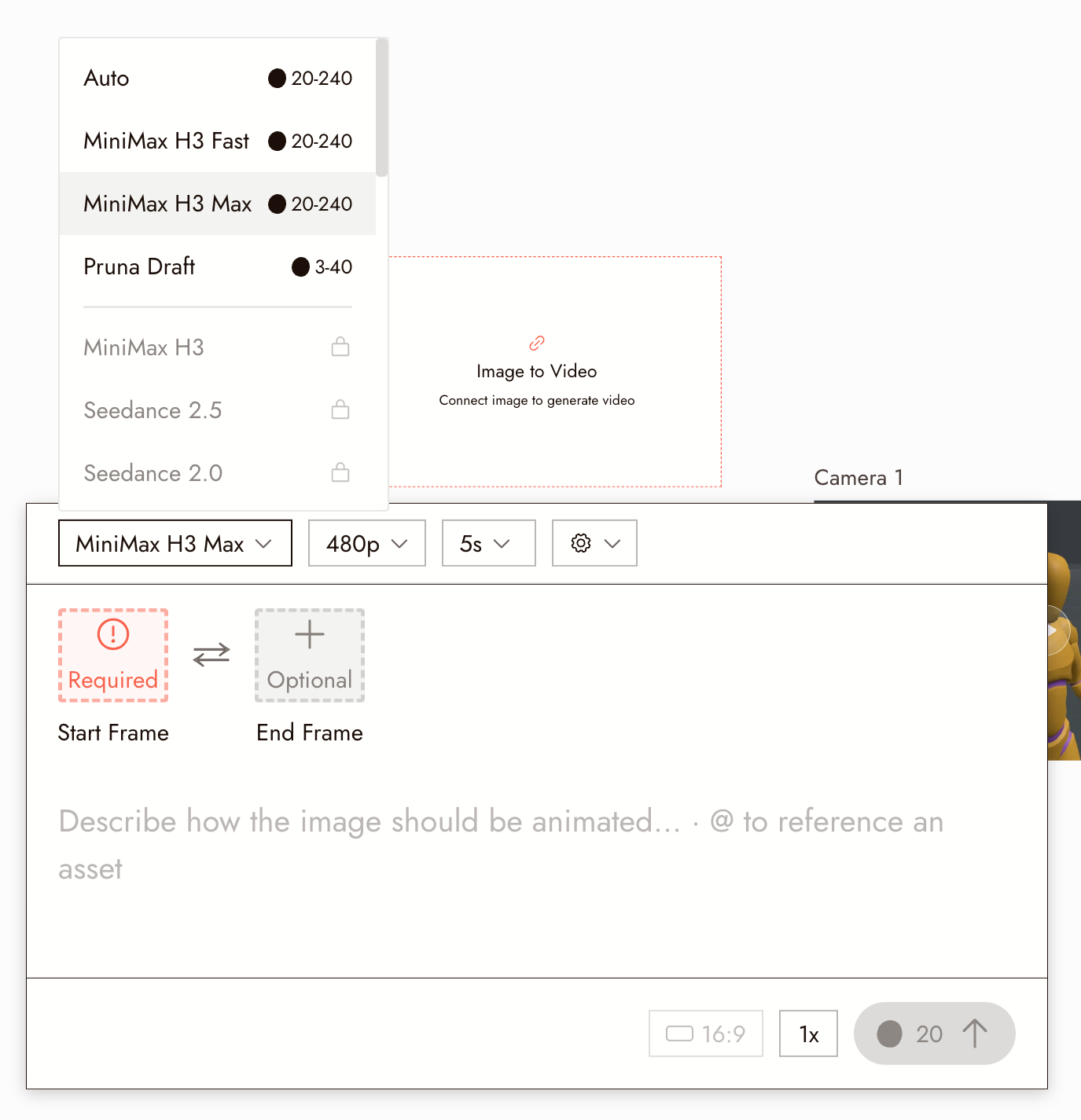The image size is (1081, 1120).
Task: Add an optional End Frame image
Action: pyautogui.click(x=310, y=655)
